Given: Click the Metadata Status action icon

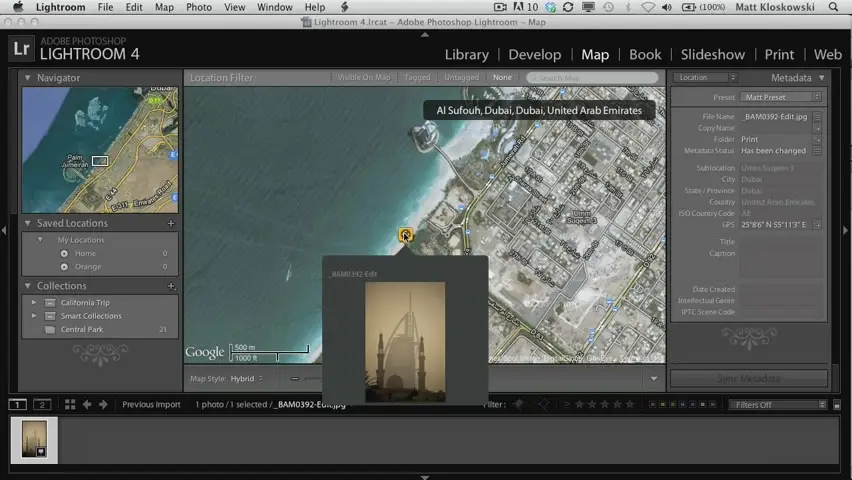Looking at the screenshot, I should [x=817, y=151].
